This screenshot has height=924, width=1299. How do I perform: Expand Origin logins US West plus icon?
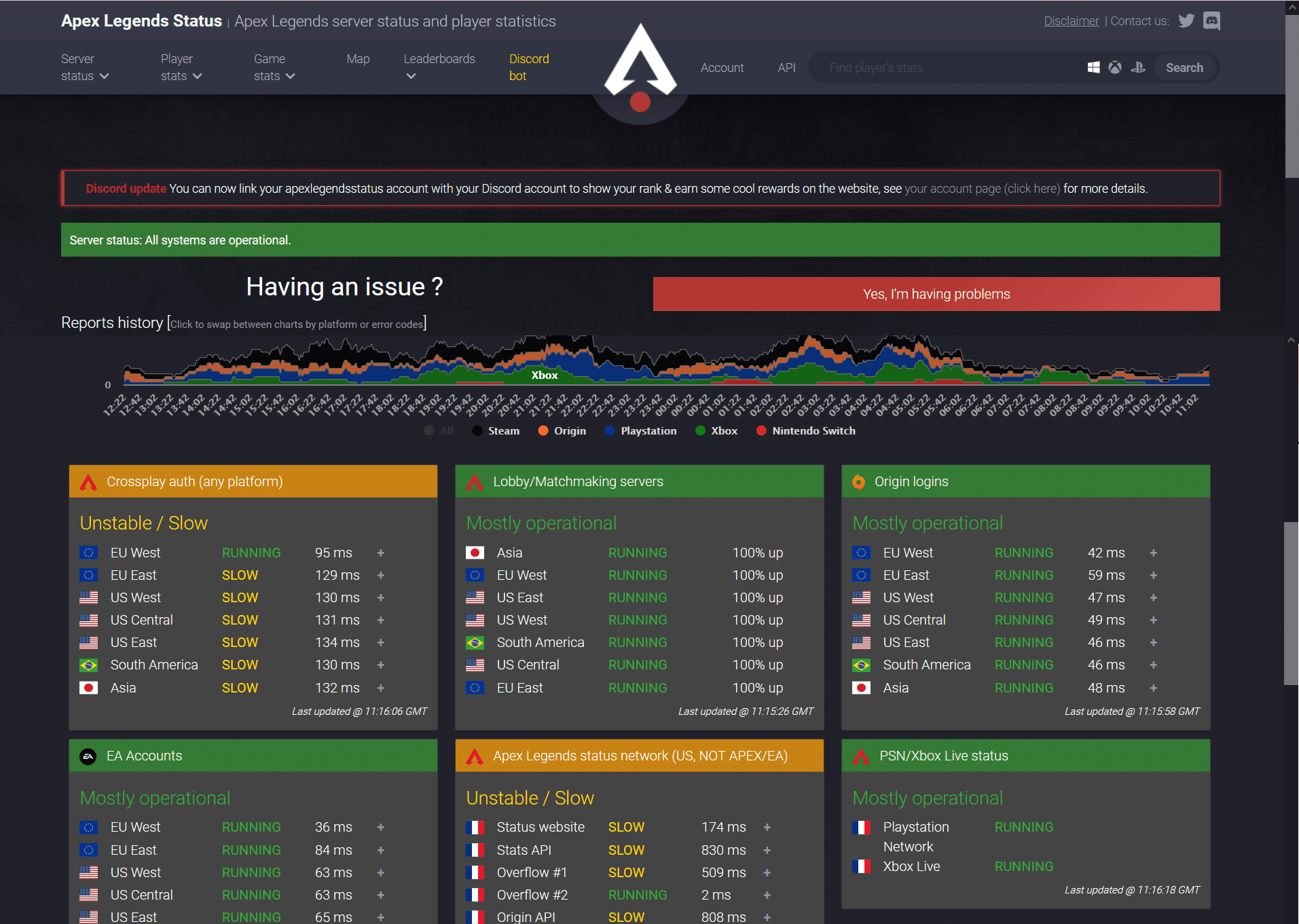pyautogui.click(x=1153, y=598)
